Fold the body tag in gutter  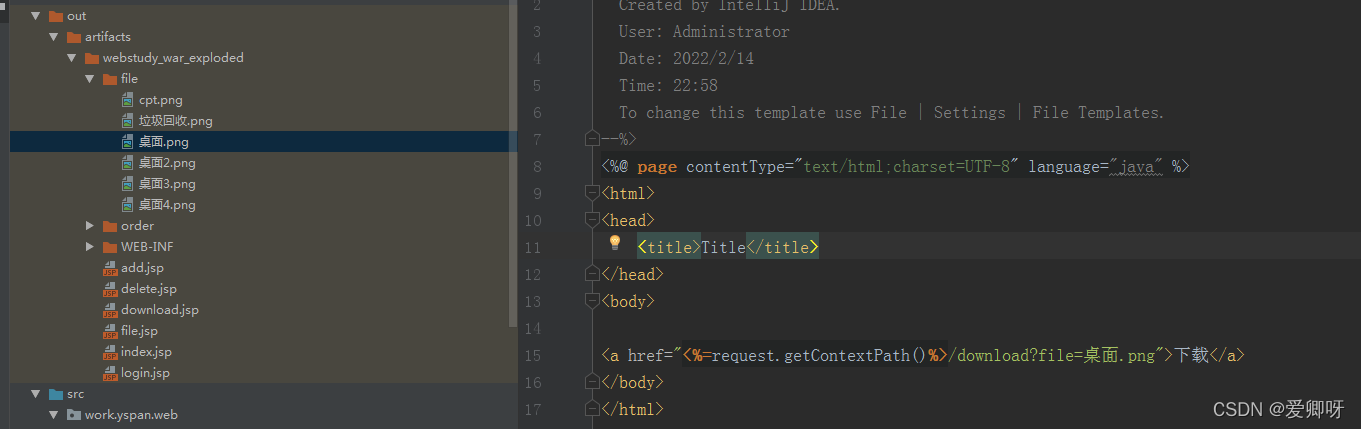[x=592, y=302]
